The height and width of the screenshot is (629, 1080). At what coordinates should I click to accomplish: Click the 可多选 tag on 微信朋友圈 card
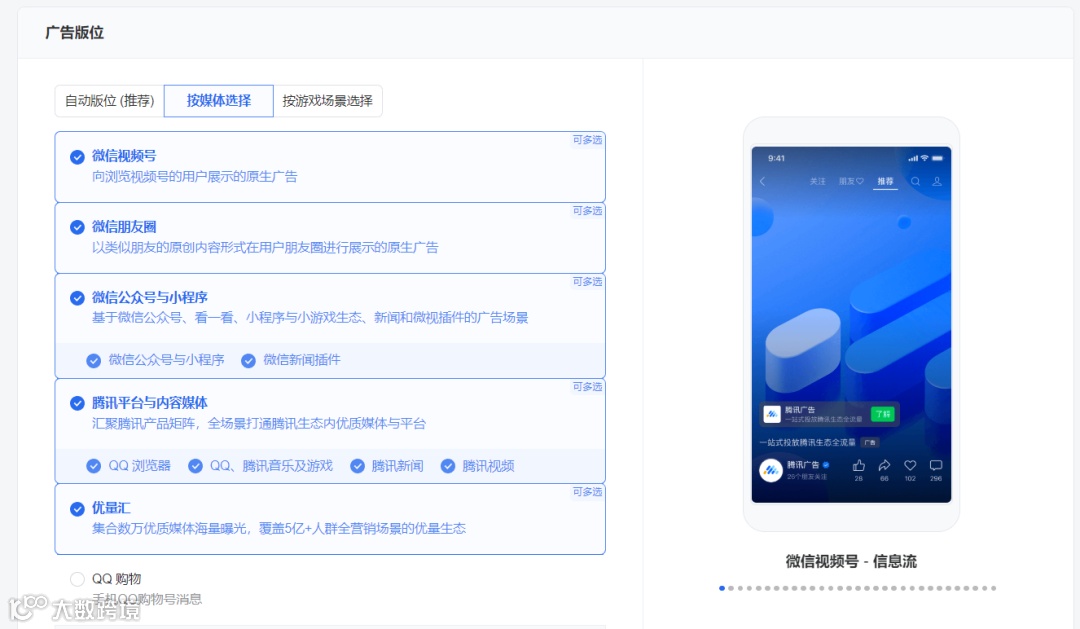[588, 211]
